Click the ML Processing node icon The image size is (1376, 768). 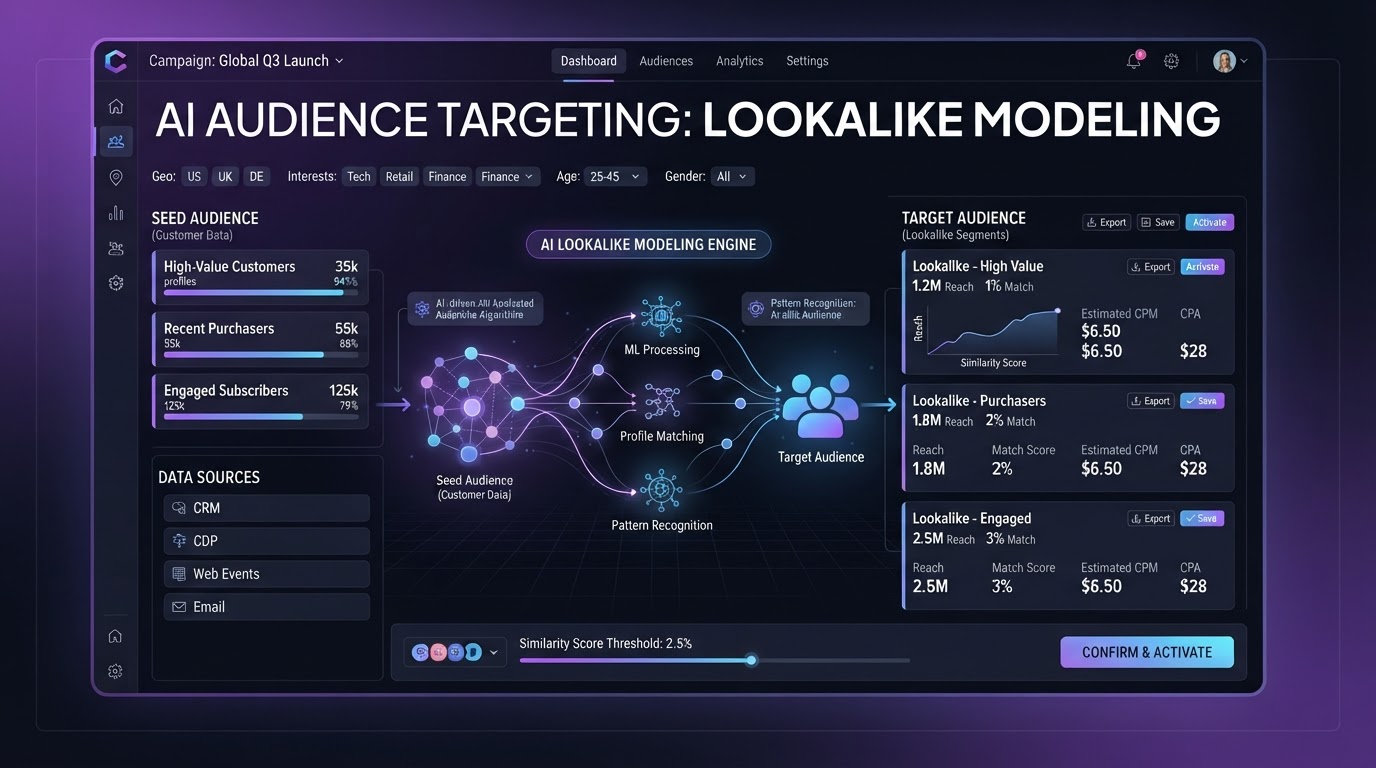[x=661, y=315]
